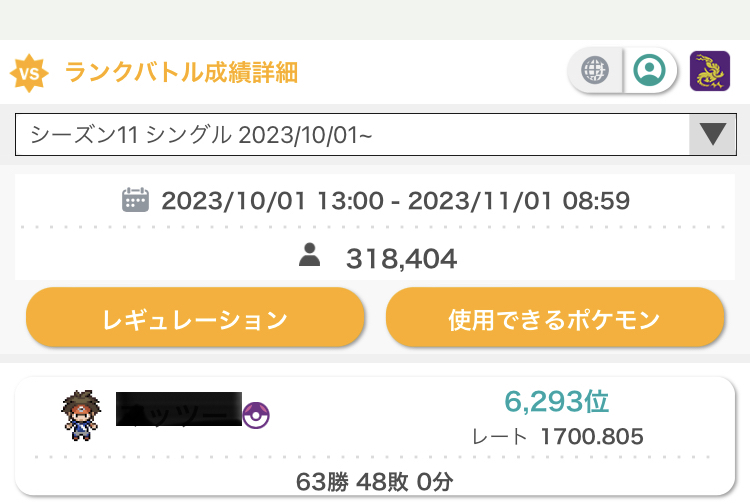Viewport: 750px width, 504px height.
Task: Open the レギュレーション button
Action: click(x=195, y=320)
